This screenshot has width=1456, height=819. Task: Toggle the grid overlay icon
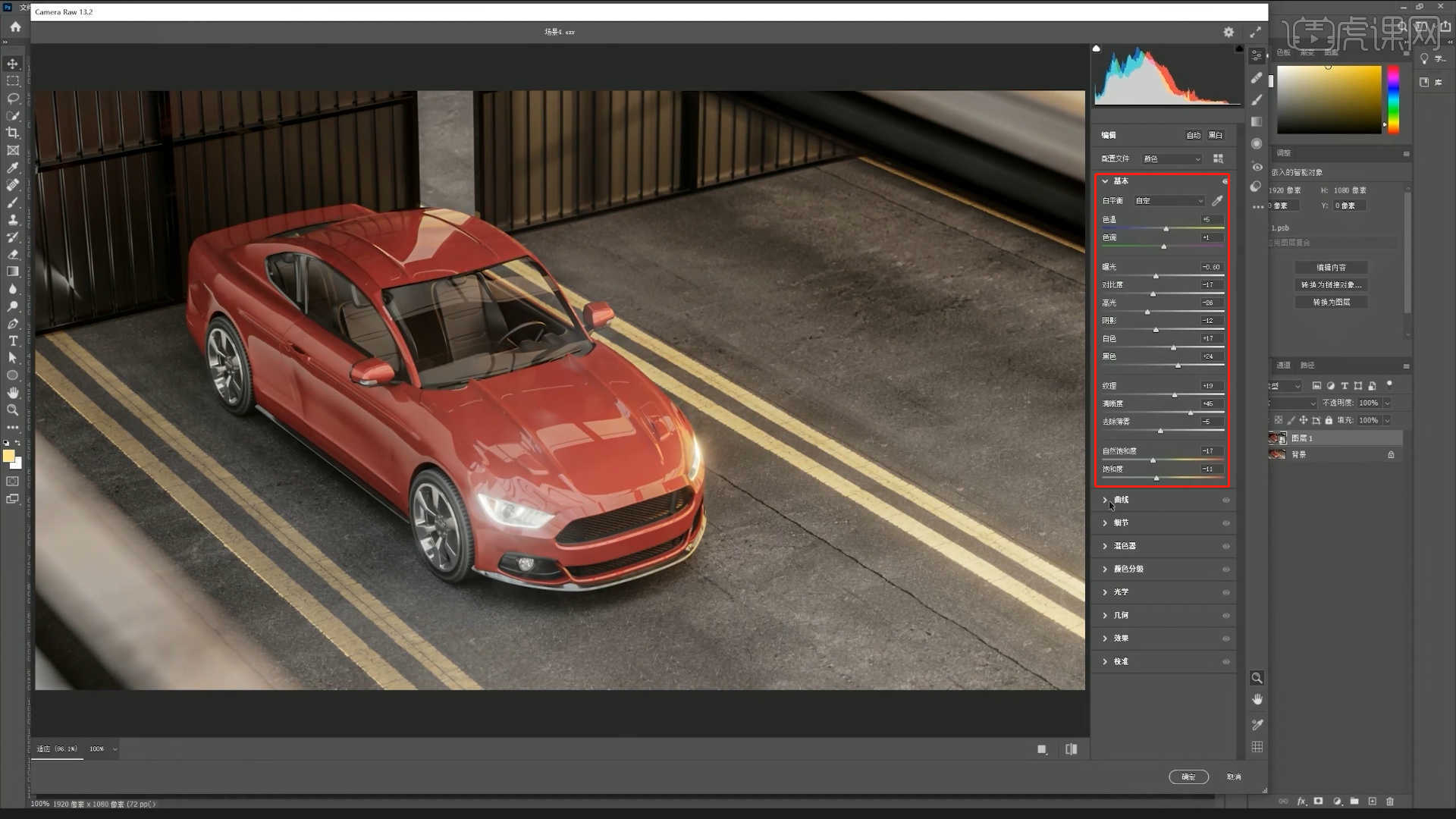1257,747
